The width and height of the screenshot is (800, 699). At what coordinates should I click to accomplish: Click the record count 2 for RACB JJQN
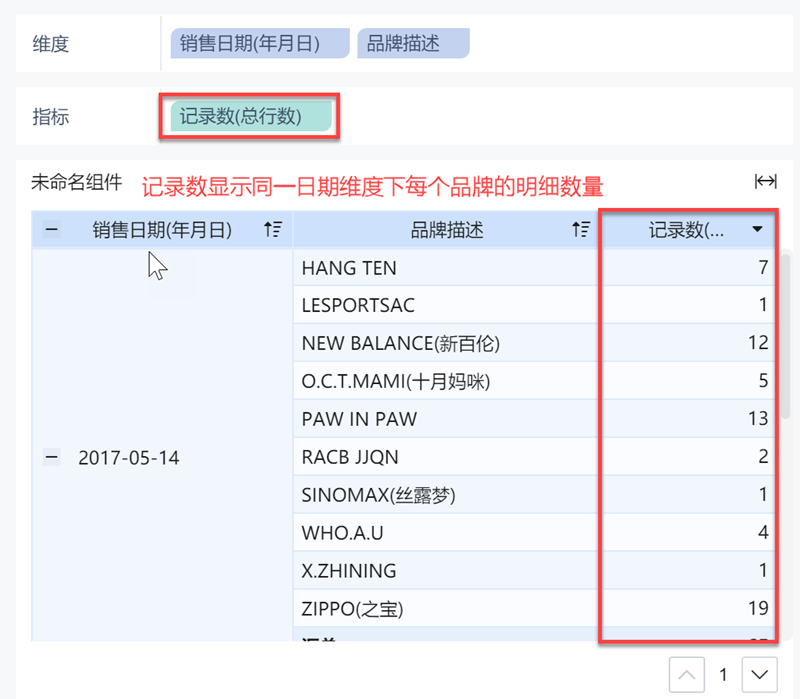pyautogui.click(x=763, y=457)
